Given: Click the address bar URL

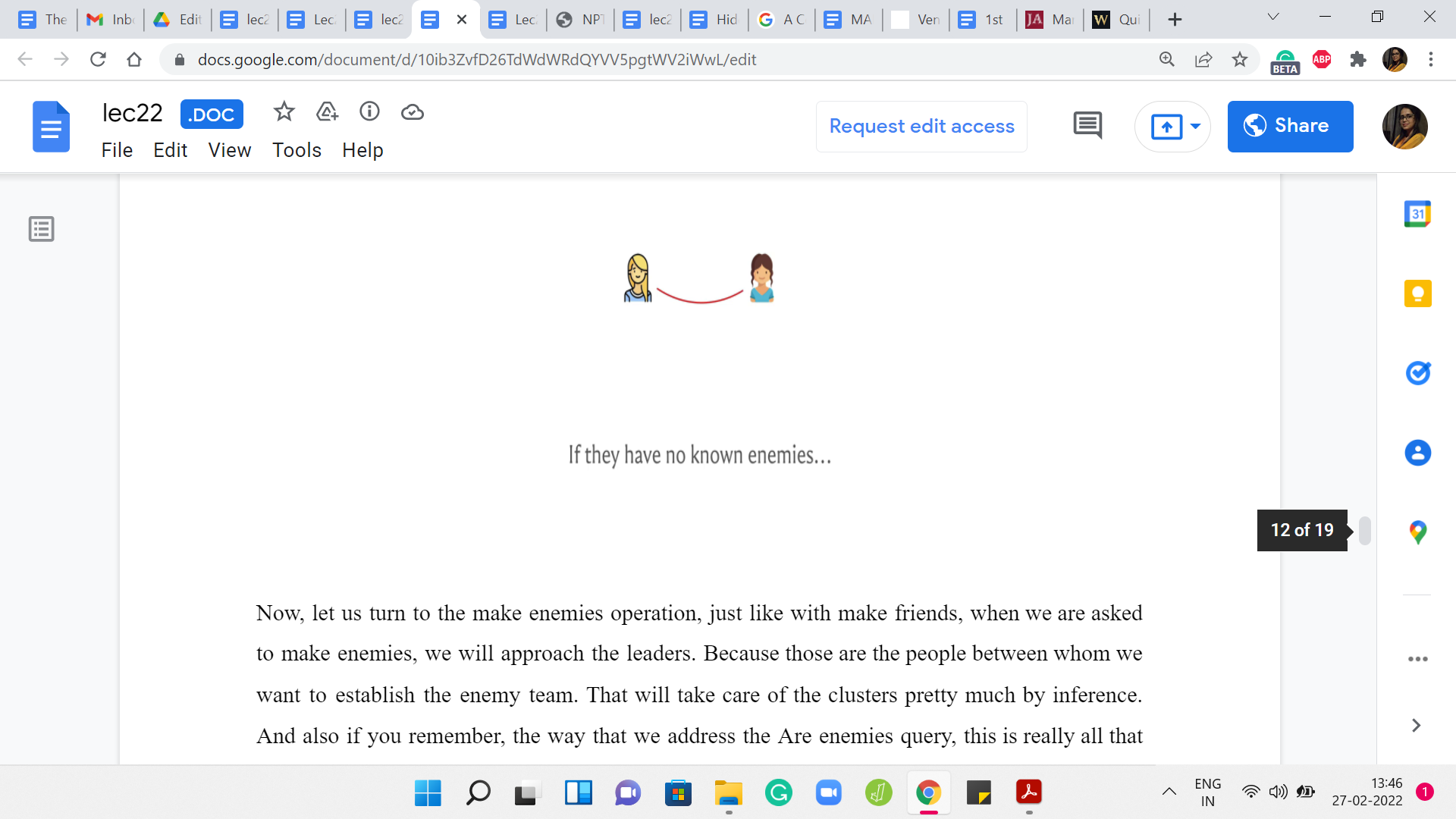Looking at the screenshot, I should (476, 60).
